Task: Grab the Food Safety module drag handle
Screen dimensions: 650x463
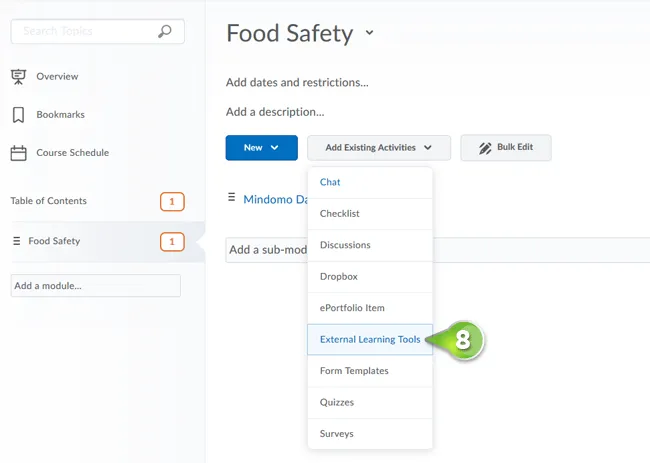Action: point(17,241)
